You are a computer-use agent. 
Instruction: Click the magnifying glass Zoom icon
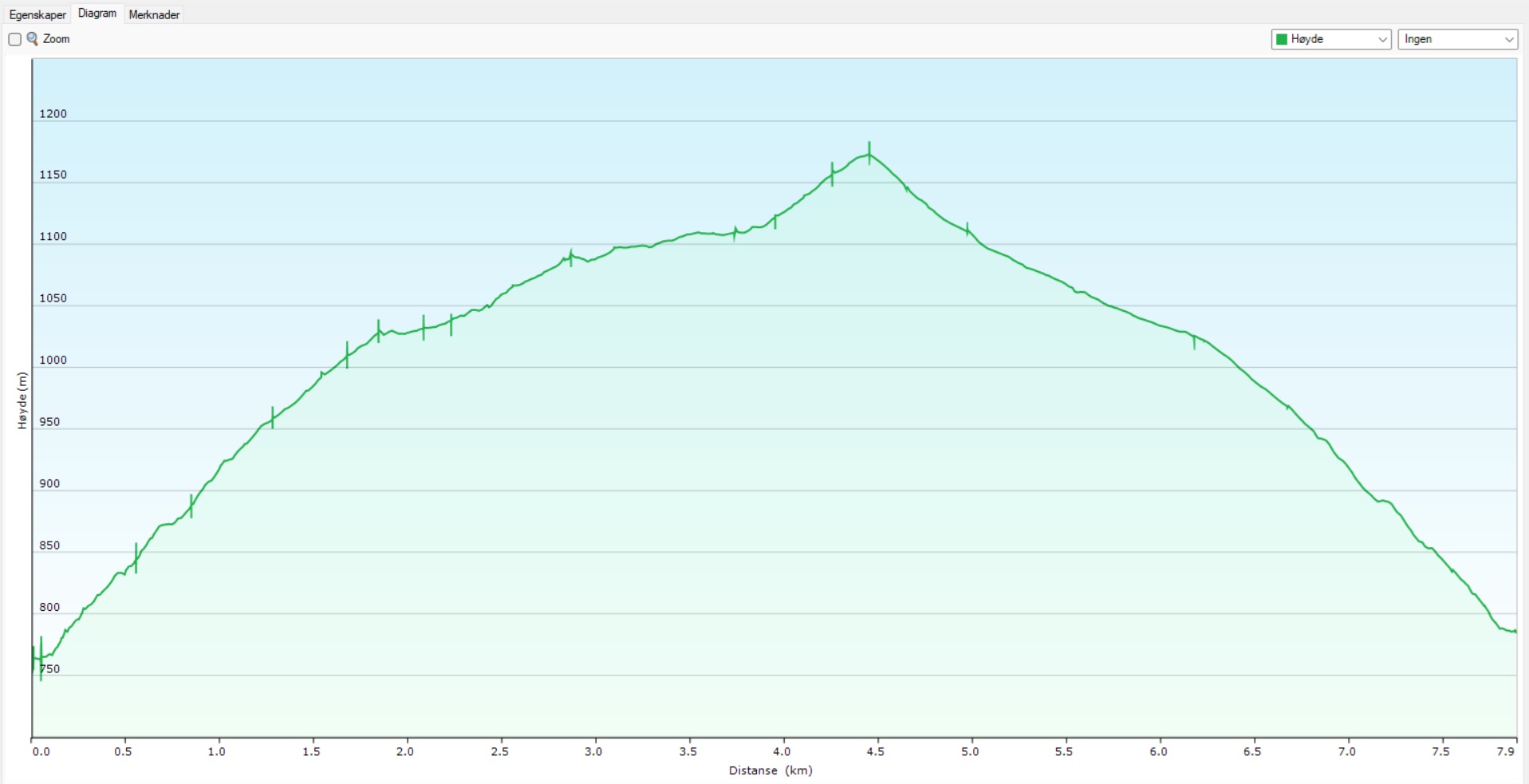click(x=33, y=38)
